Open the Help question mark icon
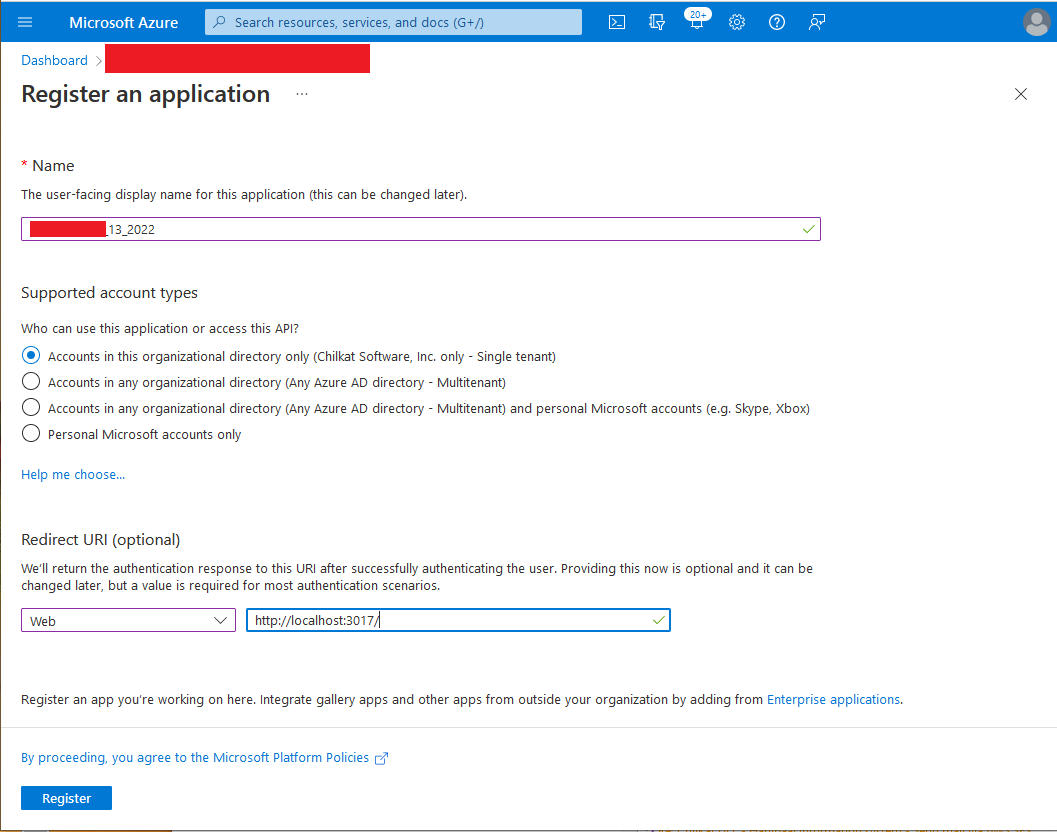Image resolution: width=1057 pixels, height=832 pixels. pyautogui.click(x=777, y=22)
